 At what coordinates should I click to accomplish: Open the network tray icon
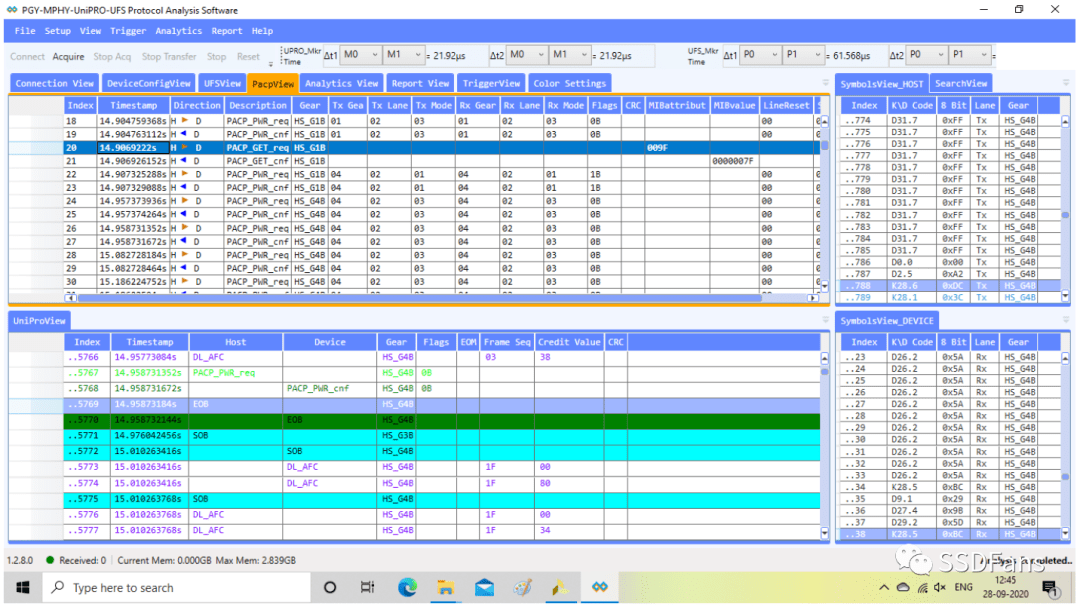(x=922, y=588)
